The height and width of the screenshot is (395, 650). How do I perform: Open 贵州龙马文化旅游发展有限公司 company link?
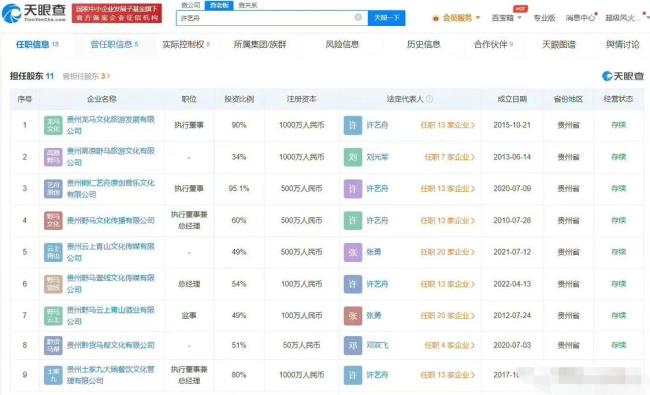pyautogui.click(x=110, y=125)
